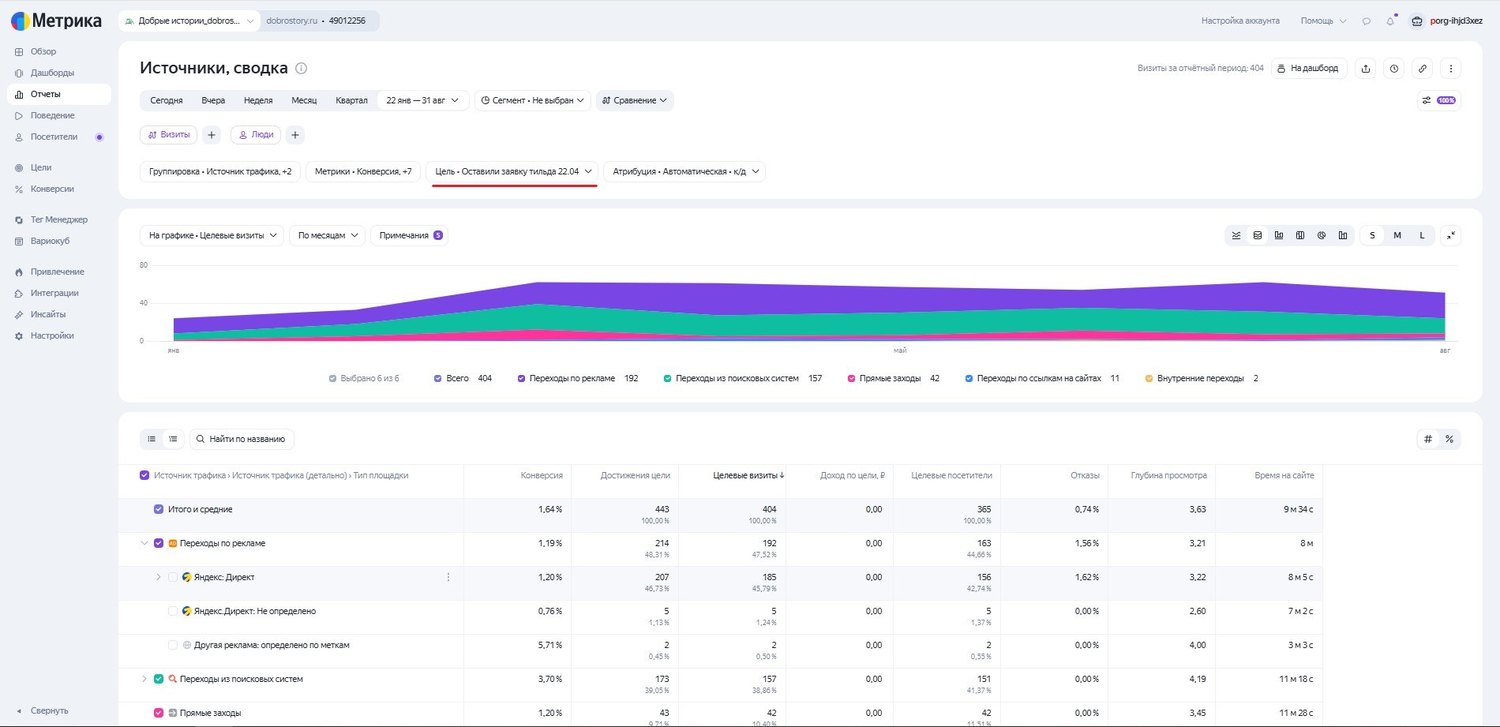This screenshot has width=1500, height=727.
Task: Click the export report icon in header
Action: pos(1366,68)
